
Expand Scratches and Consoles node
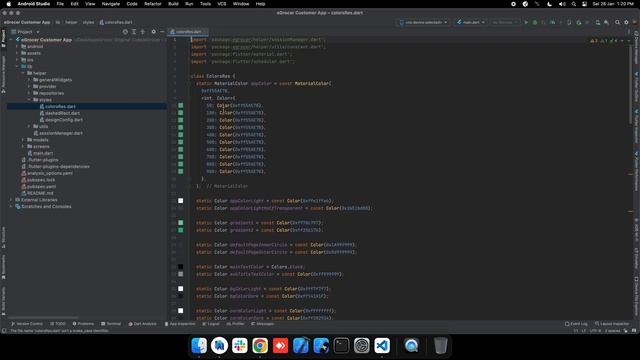tap(11, 207)
